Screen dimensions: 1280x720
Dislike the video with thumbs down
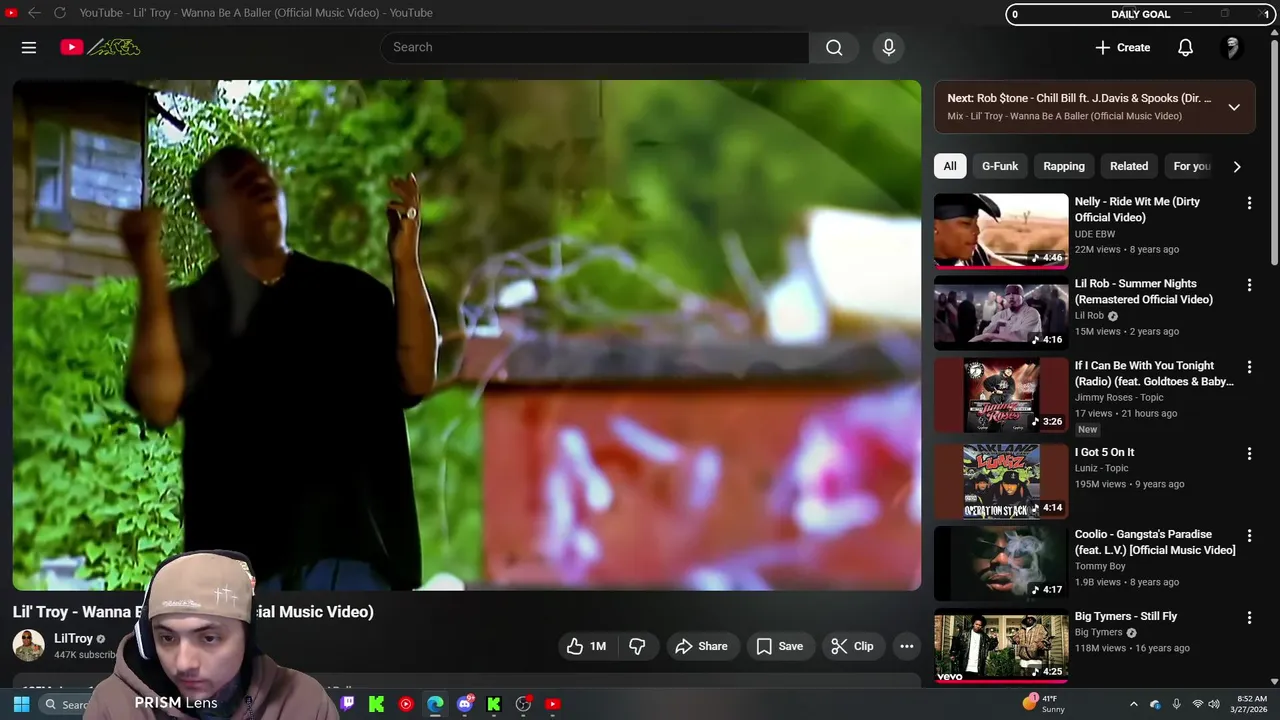[637, 646]
